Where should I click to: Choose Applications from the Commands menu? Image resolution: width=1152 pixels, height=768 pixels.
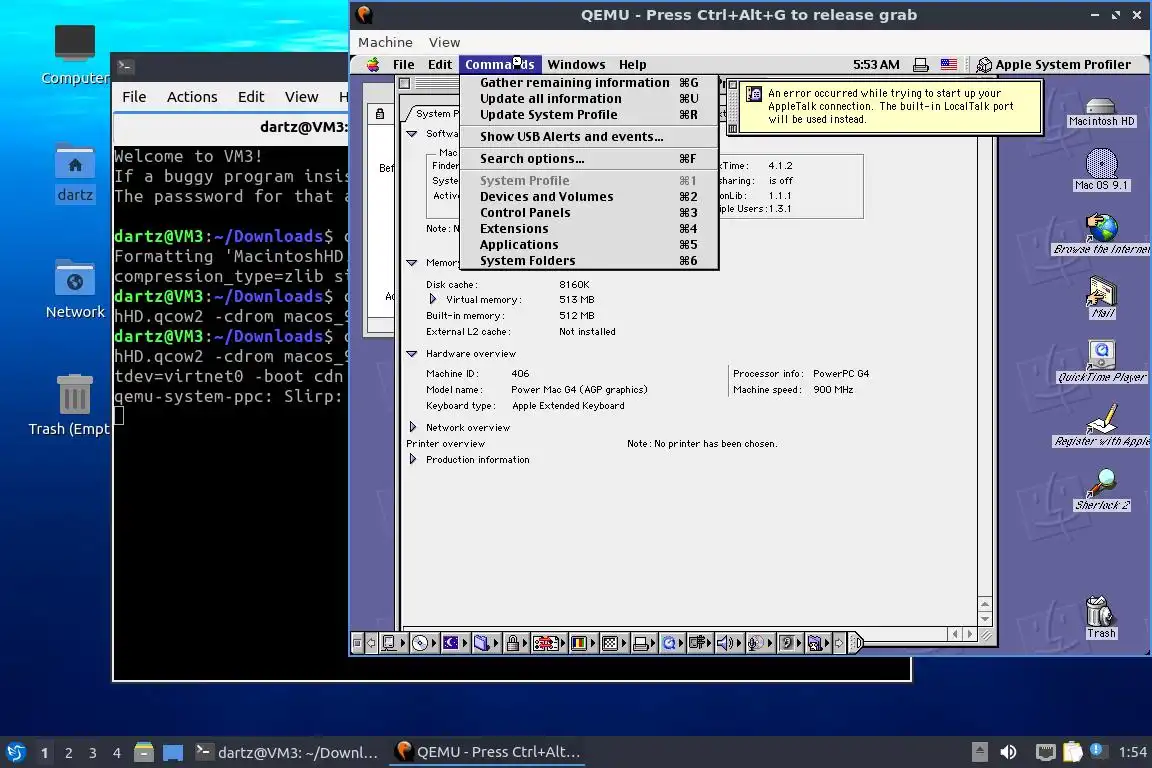tap(588, 245)
